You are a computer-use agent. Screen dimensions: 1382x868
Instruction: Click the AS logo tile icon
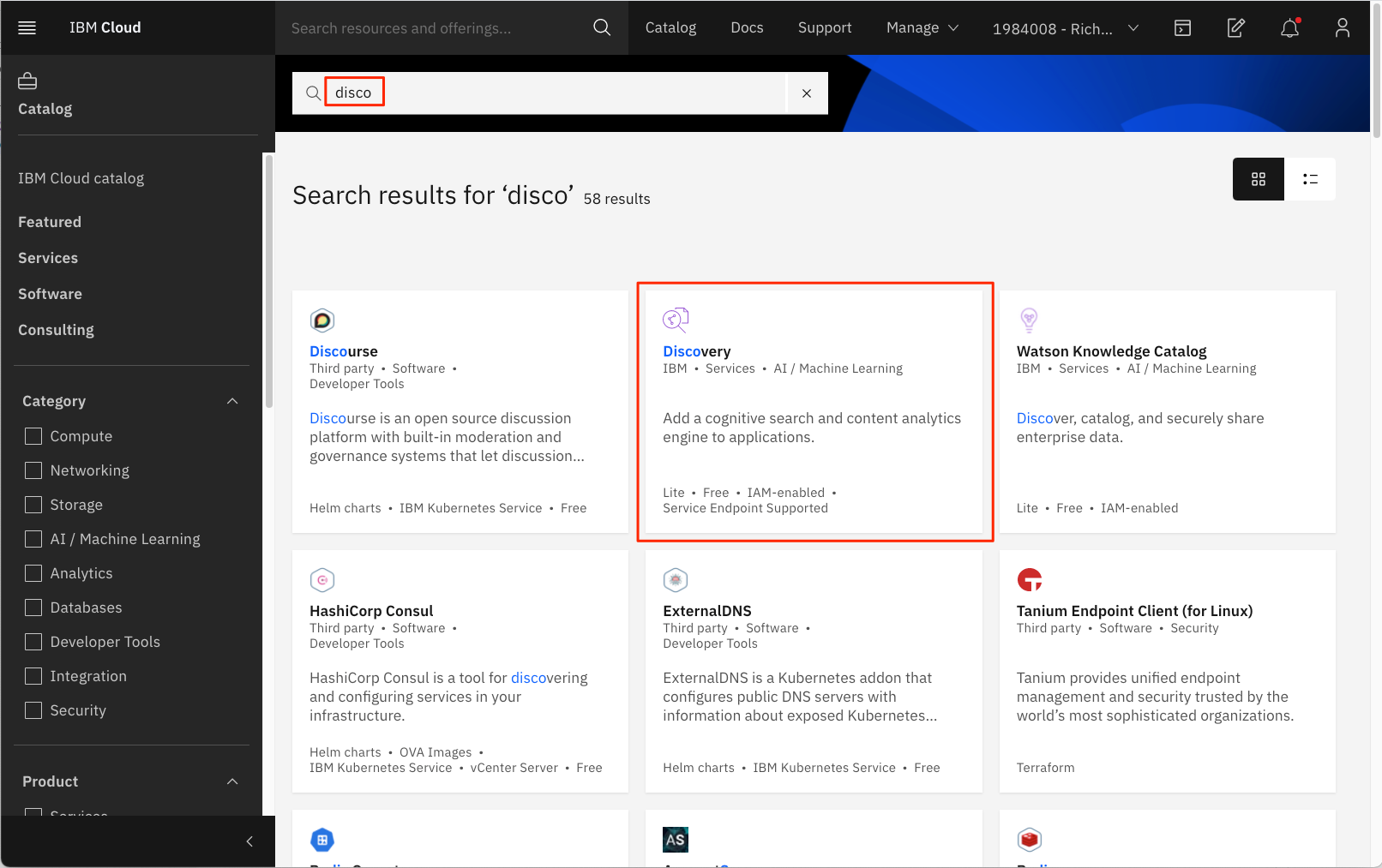coord(676,840)
